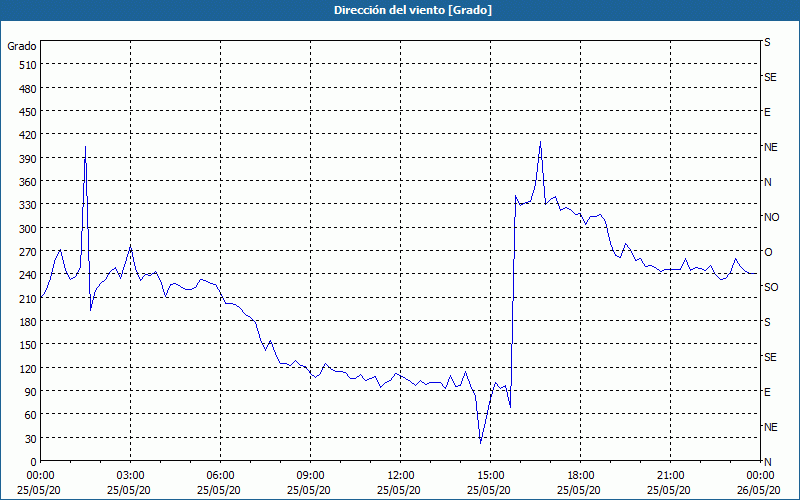The height and width of the screenshot is (500, 800).
Task: Select the 'O' compass direction label
Action: (768, 252)
